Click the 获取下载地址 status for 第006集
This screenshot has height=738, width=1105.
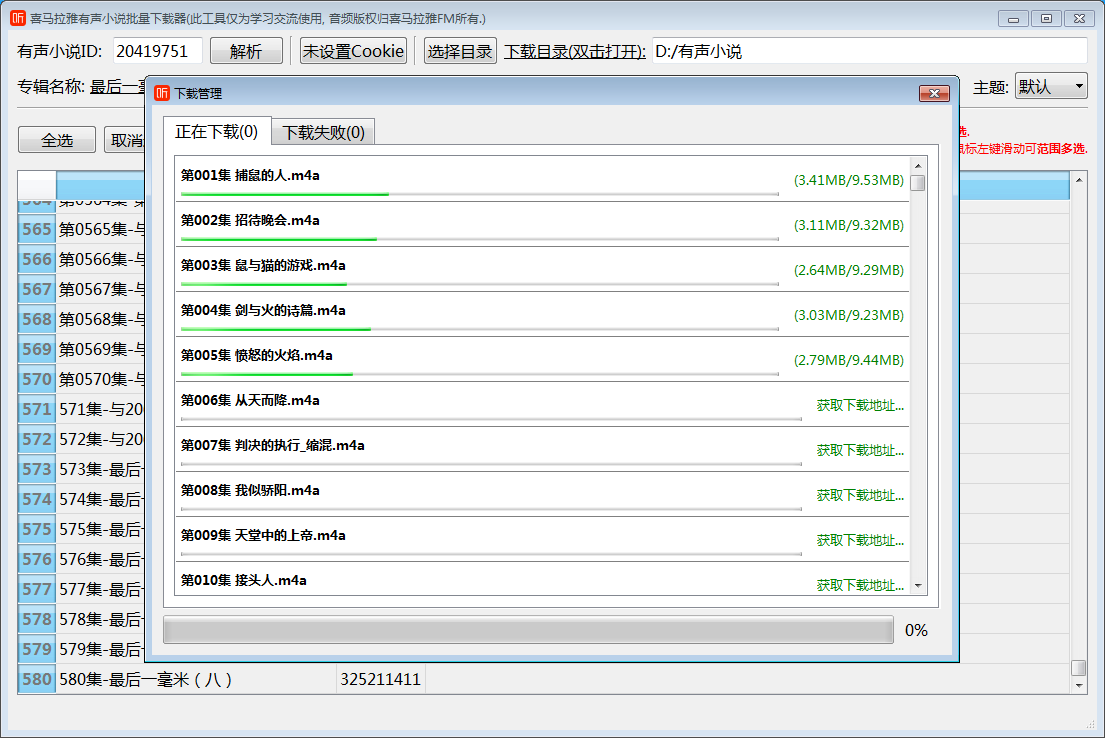pos(860,405)
